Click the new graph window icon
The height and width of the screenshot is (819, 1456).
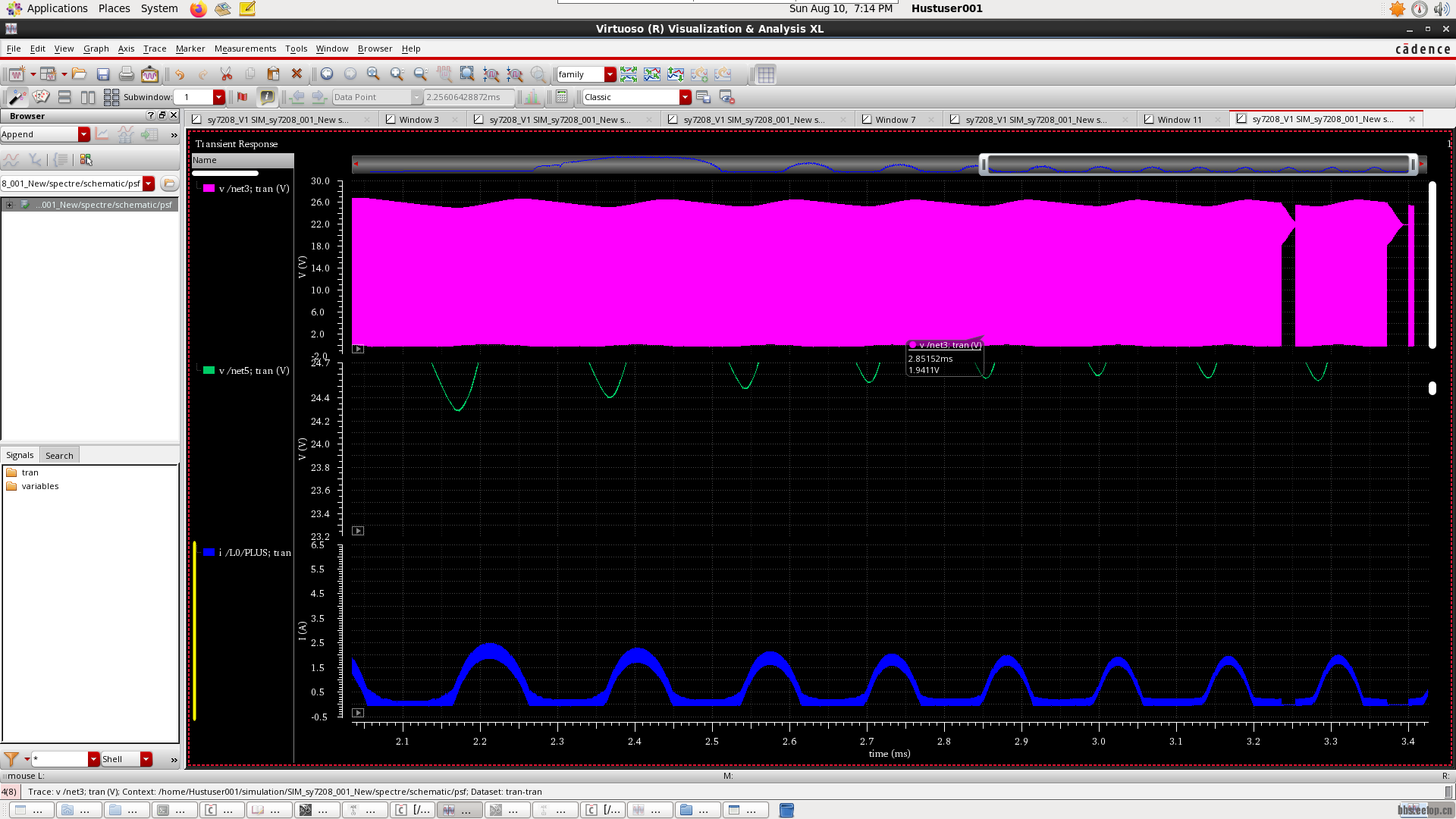pos(17,74)
